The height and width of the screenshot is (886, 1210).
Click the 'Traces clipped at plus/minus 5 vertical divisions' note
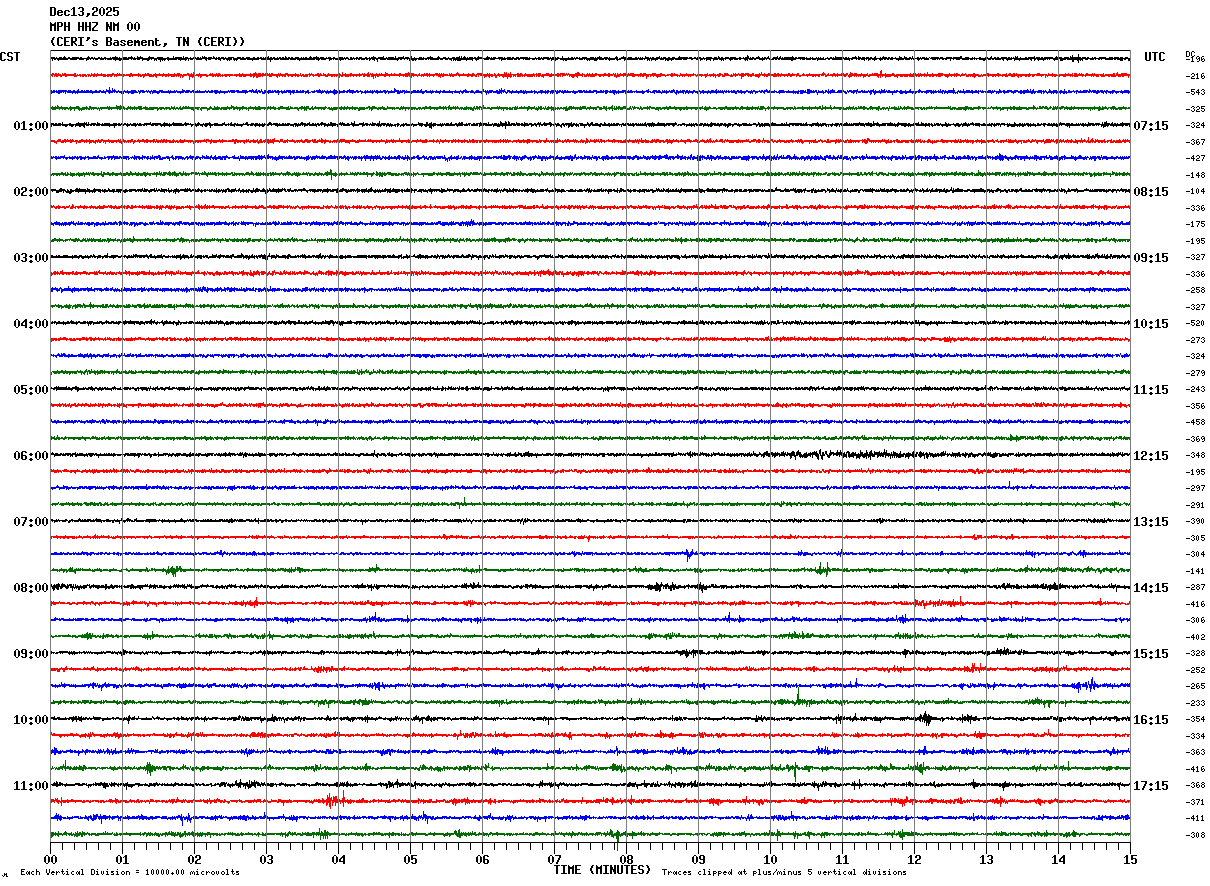coord(784,873)
